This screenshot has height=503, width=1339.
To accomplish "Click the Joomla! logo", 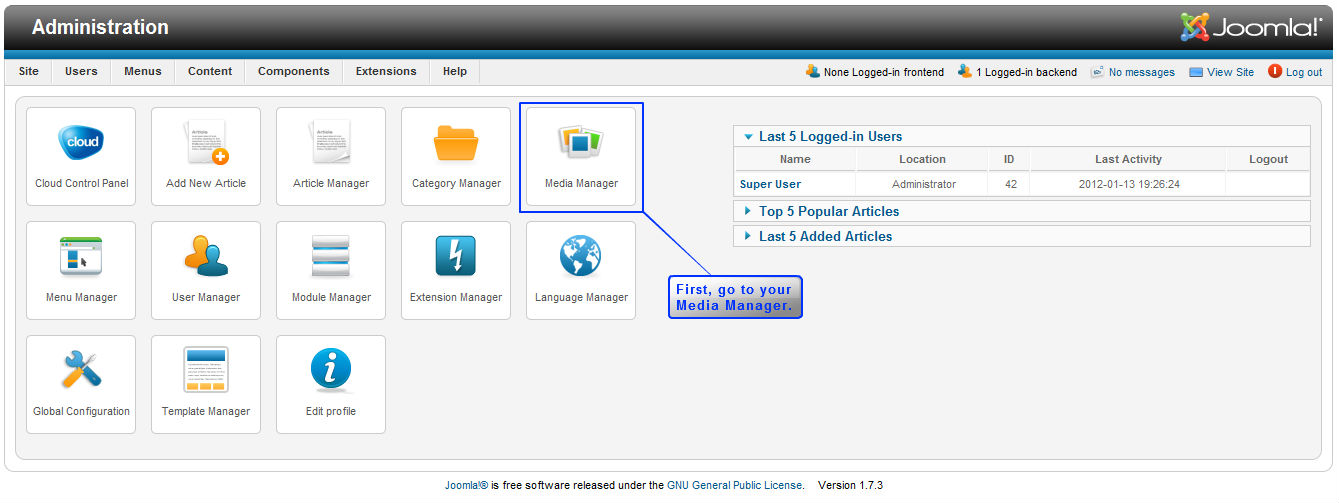I will (x=1251, y=27).
